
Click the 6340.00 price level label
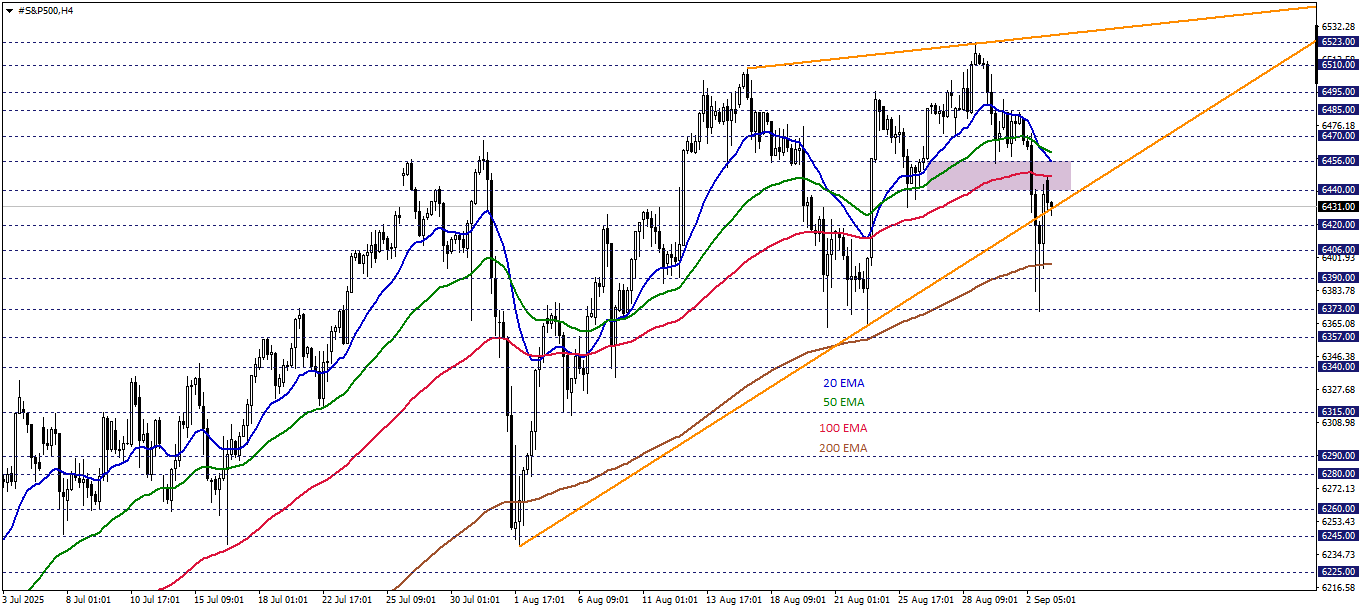click(x=1338, y=367)
